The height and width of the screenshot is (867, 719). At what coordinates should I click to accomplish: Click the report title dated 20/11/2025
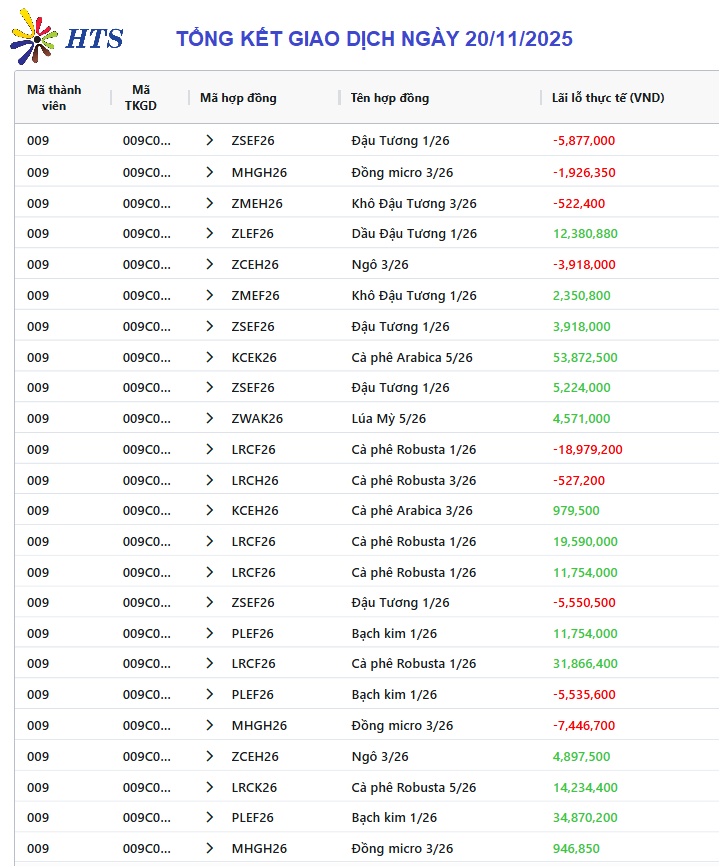pos(374,39)
